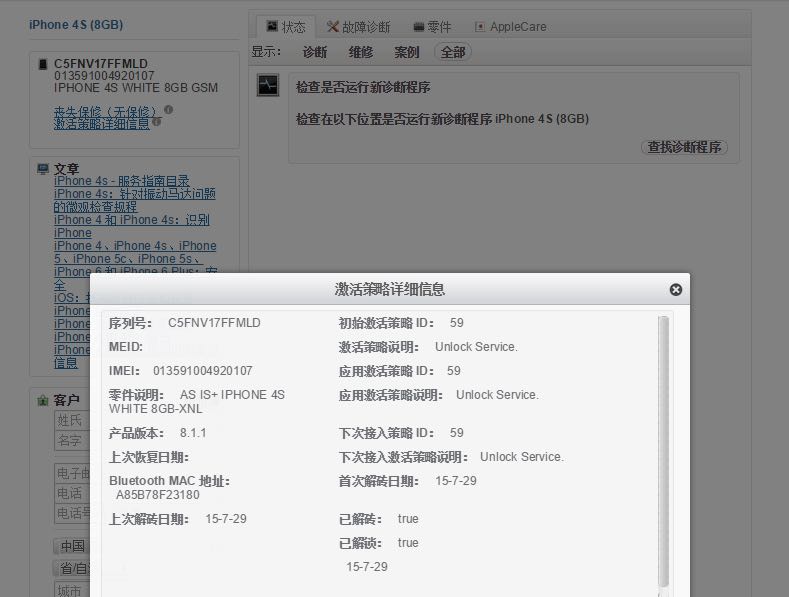Open the 零件 tab
The height and width of the screenshot is (597, 789).
coord(432,27)
